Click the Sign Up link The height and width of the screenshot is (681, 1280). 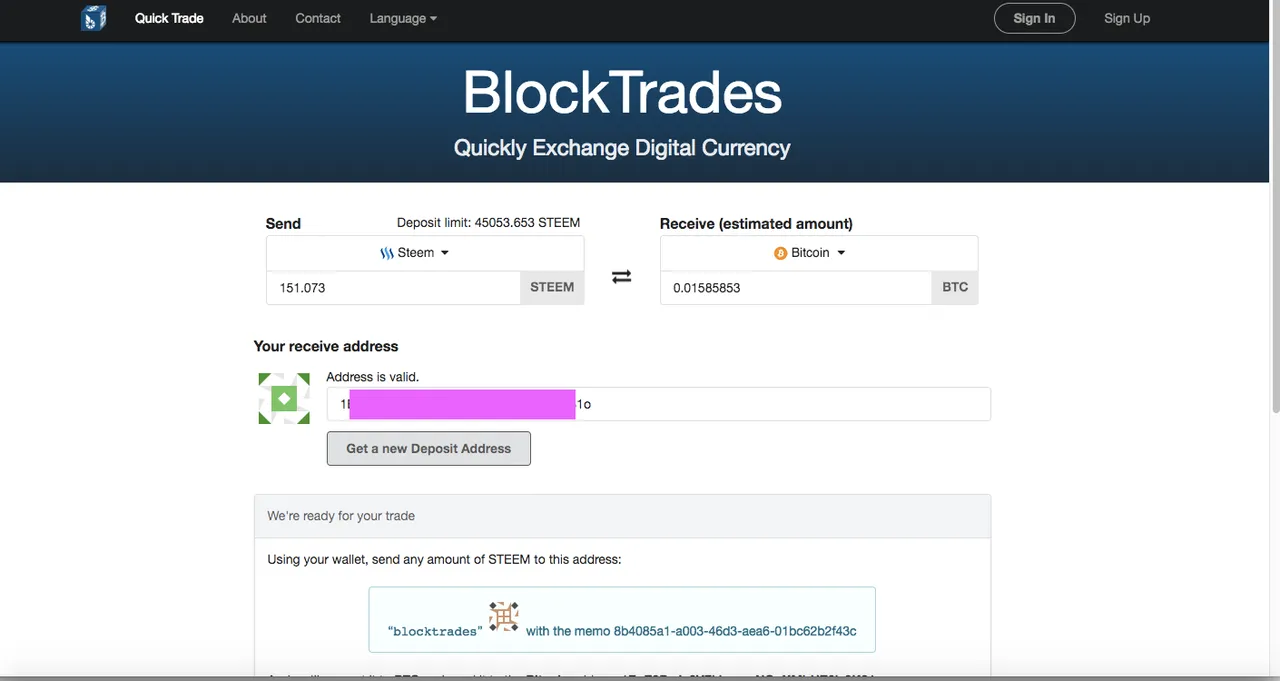click(x=1127, y=18)
